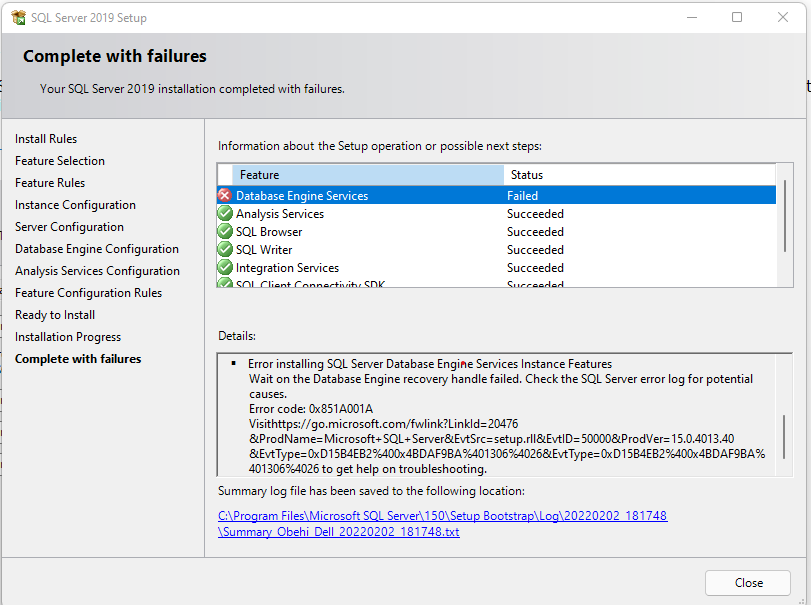The width and height of the screenshot is (811, 605).
Task: Select the Complete with failures step
Action: 78,359
